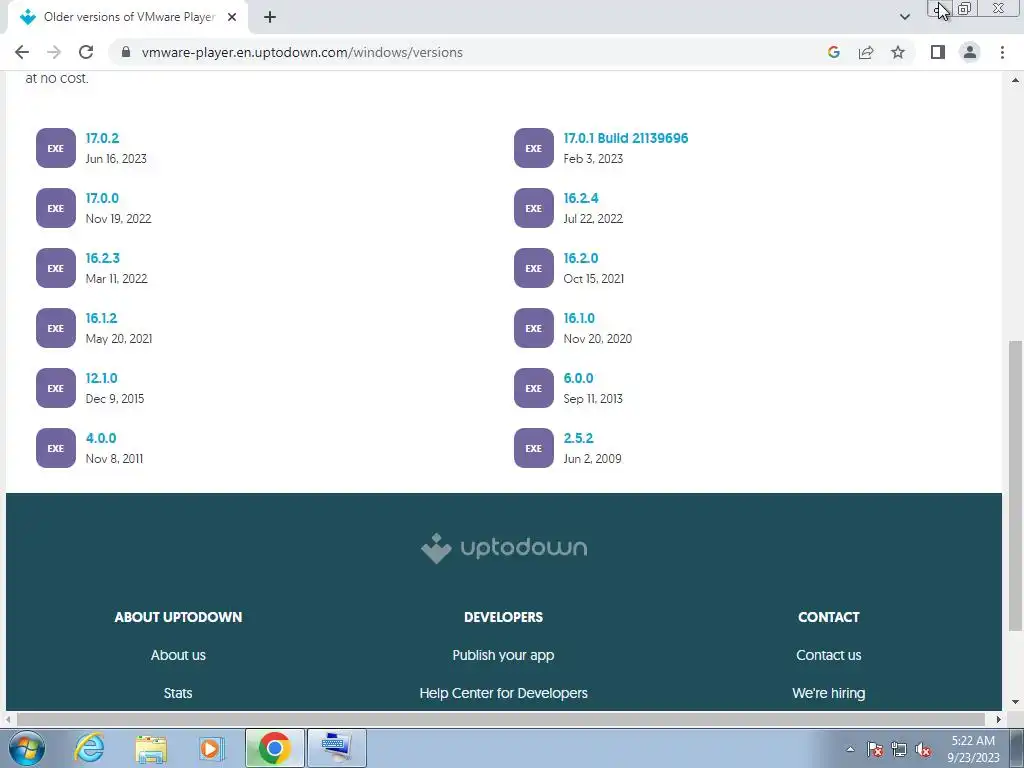Open a new browser tab
1024x768 pixels.
(x=270, y=17)
